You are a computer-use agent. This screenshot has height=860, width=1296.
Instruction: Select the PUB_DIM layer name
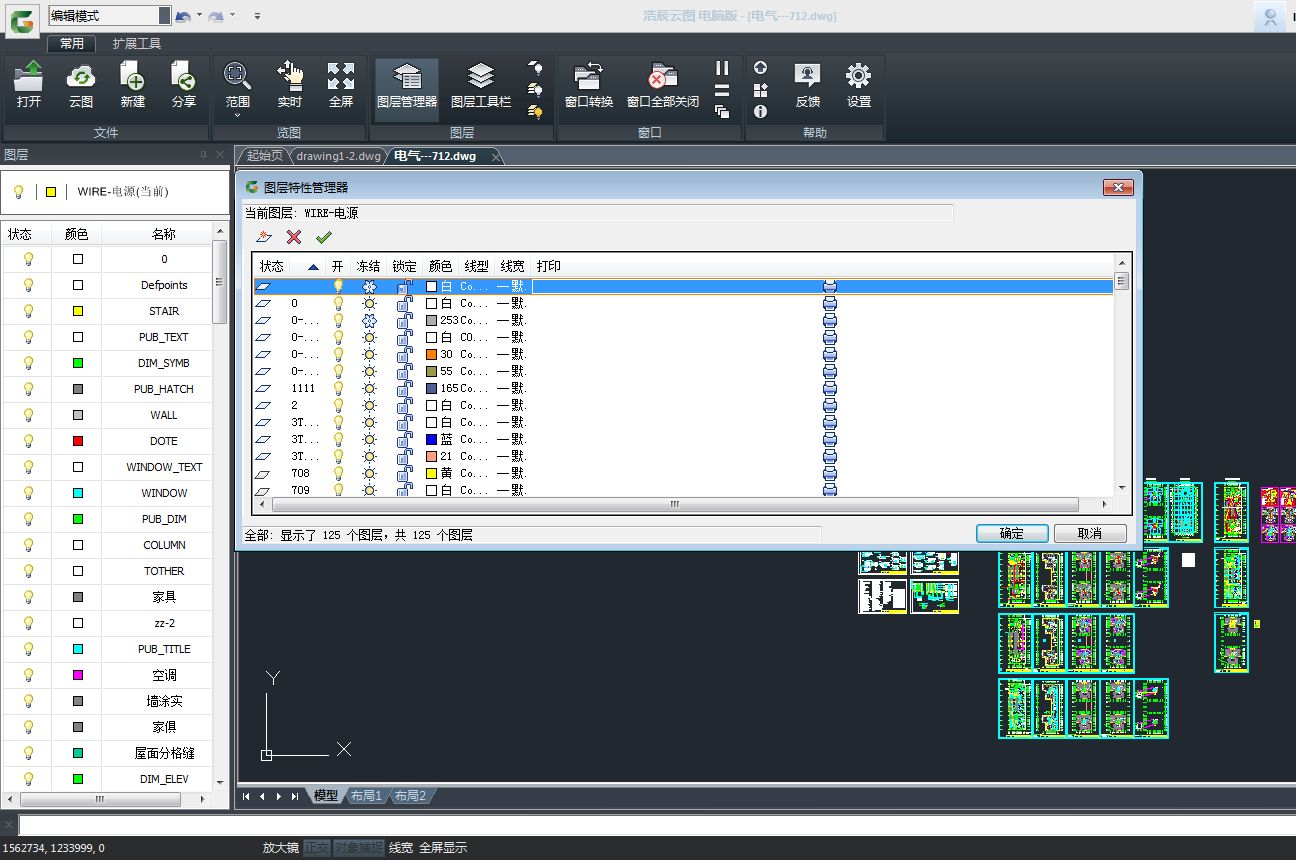[x=164, y=519]
